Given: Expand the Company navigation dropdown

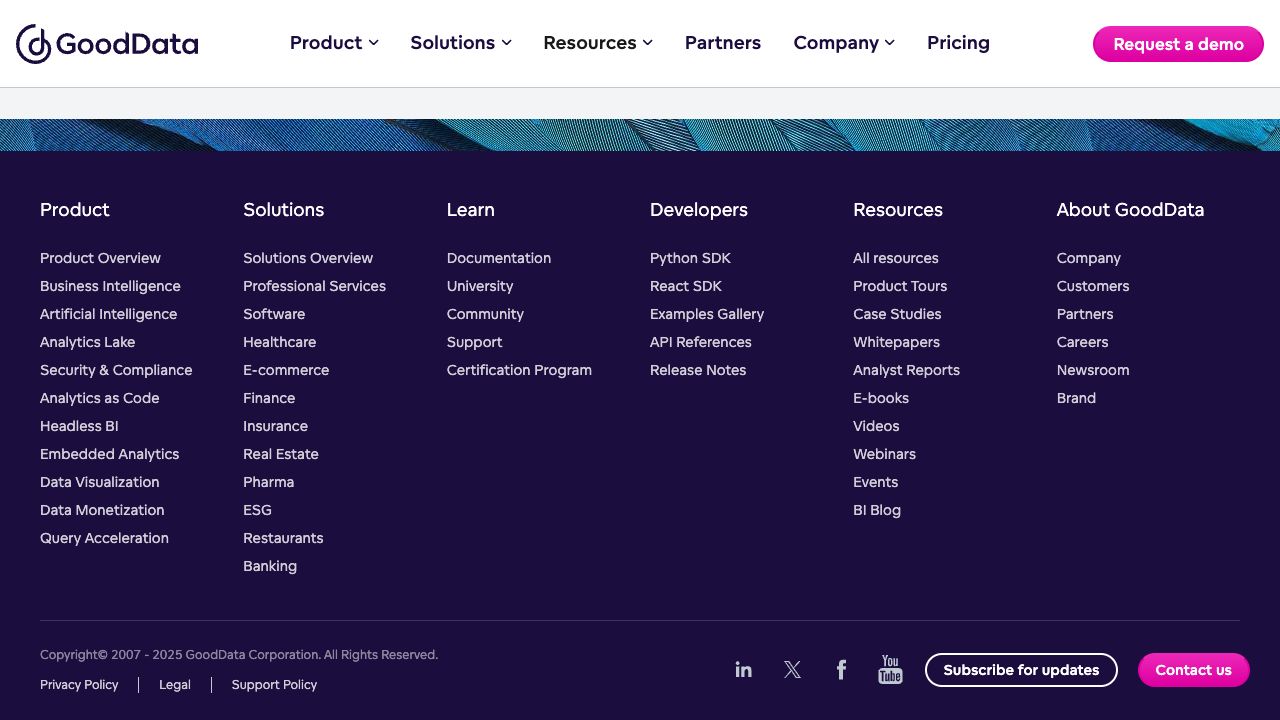Looking at the screenshot, I should pyautogui.click(x=844, y=43).
